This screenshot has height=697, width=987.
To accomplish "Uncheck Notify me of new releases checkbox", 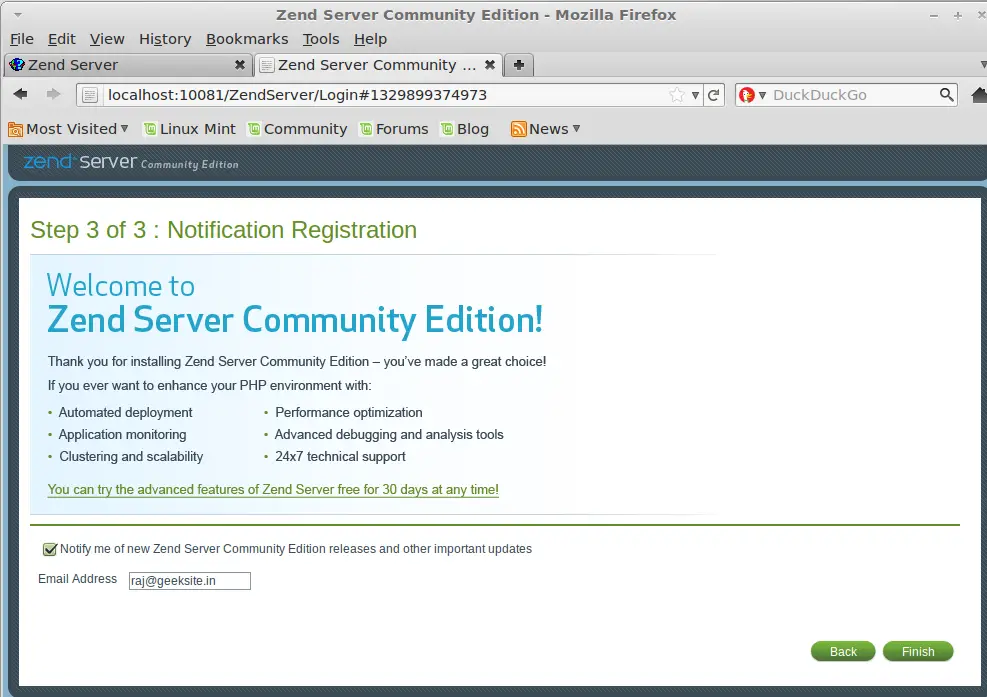I will (x=50, y=549).
